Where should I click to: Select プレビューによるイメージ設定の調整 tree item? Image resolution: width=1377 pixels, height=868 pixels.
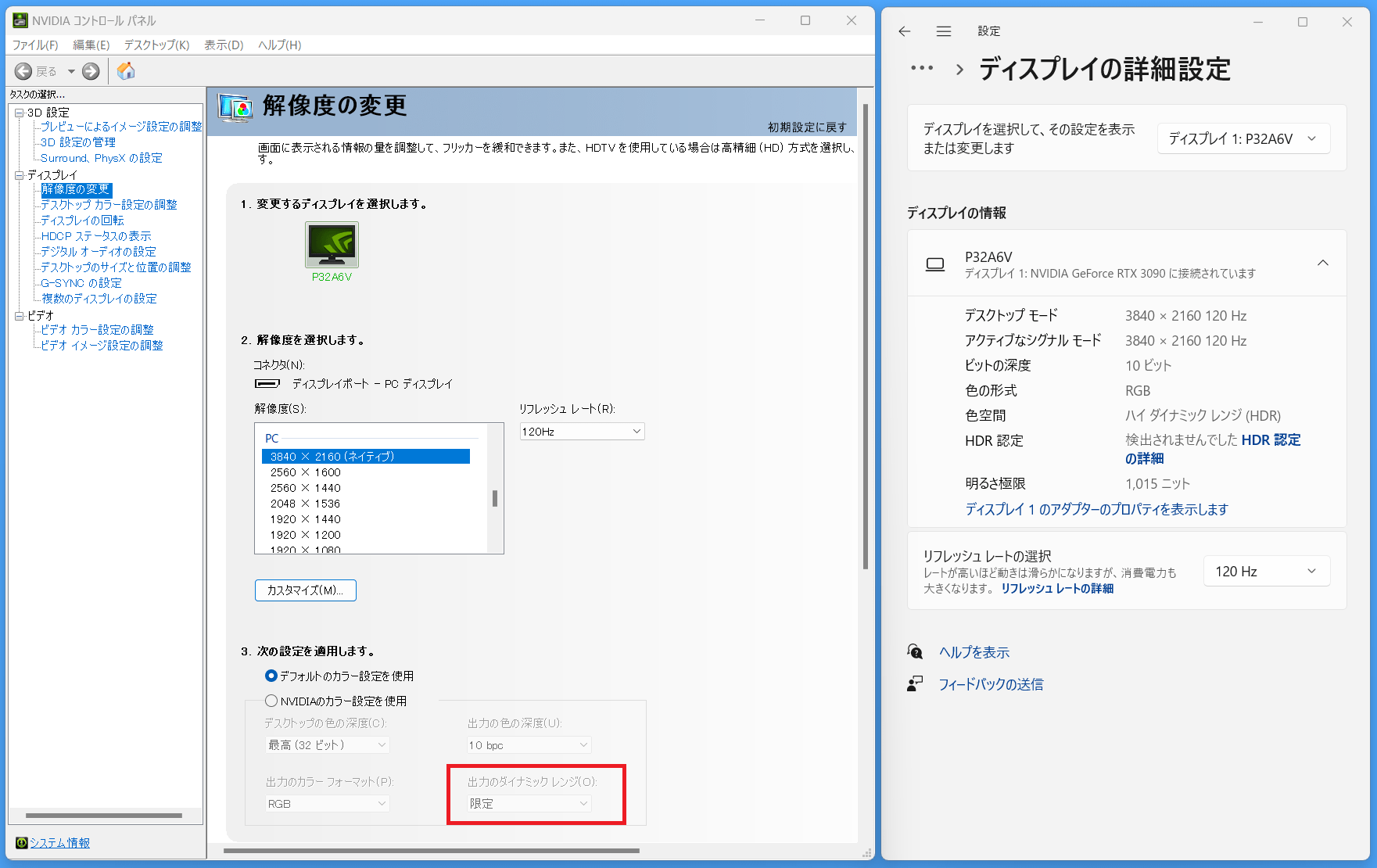click(x=121, y=127)
